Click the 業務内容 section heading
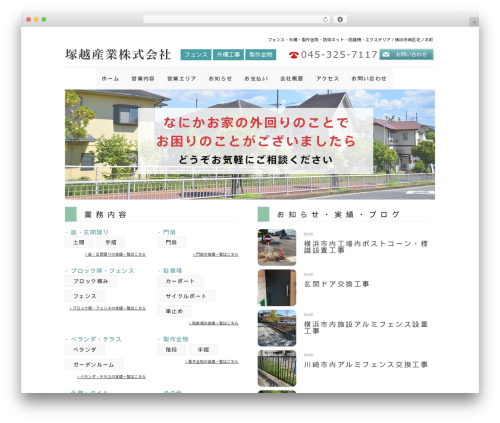 tap(105, 215)
